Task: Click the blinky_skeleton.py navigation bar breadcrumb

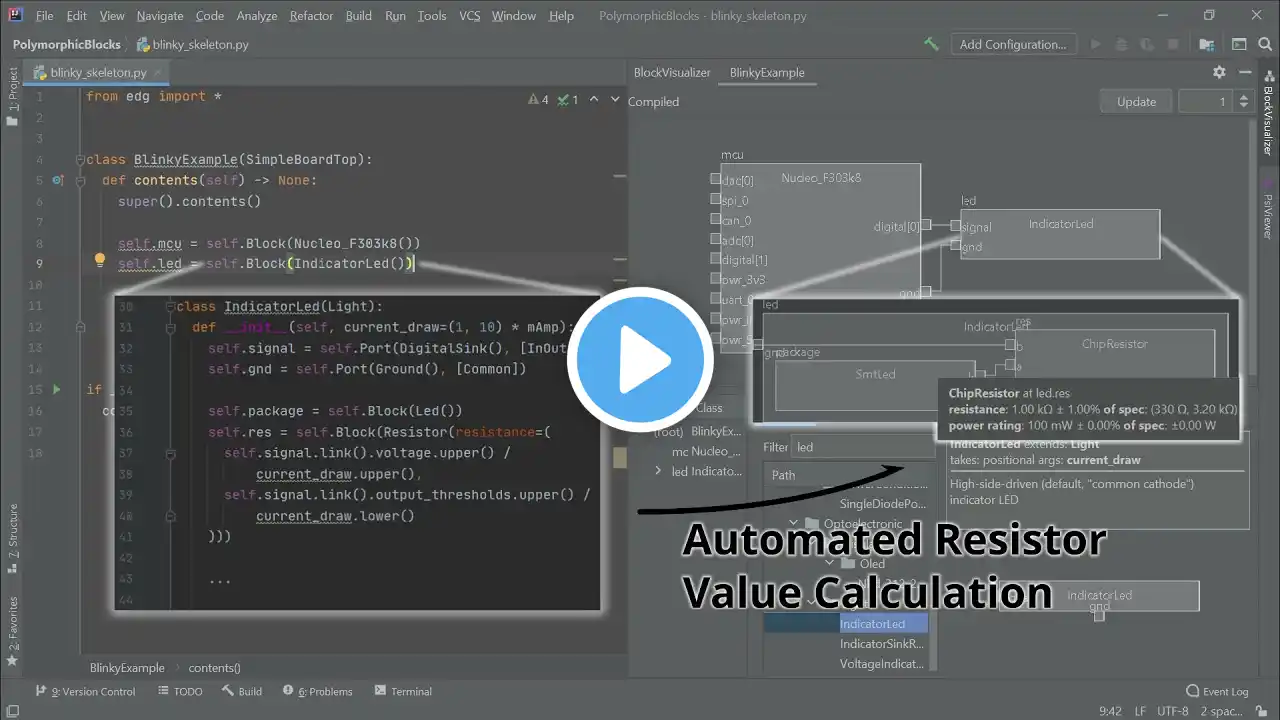Action: (193, 44)
